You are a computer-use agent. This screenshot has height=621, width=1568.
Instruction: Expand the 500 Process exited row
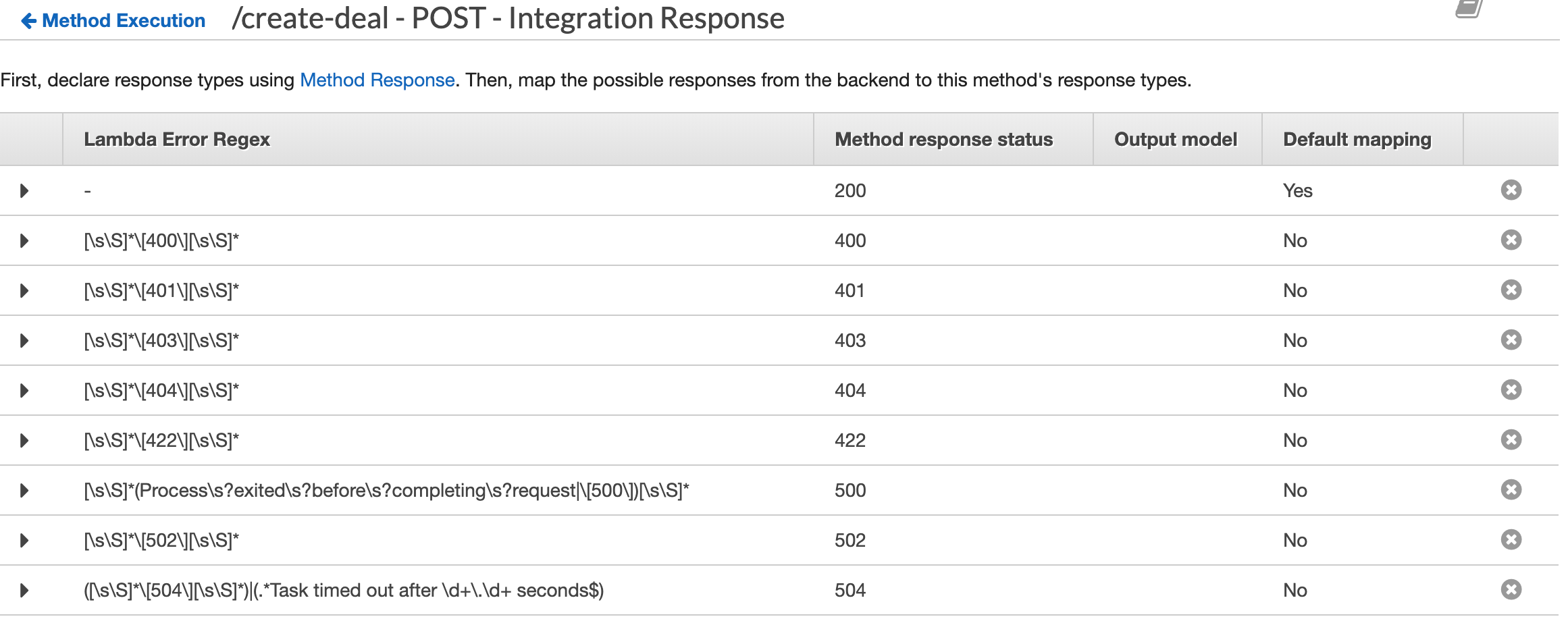tap(24, 491)
